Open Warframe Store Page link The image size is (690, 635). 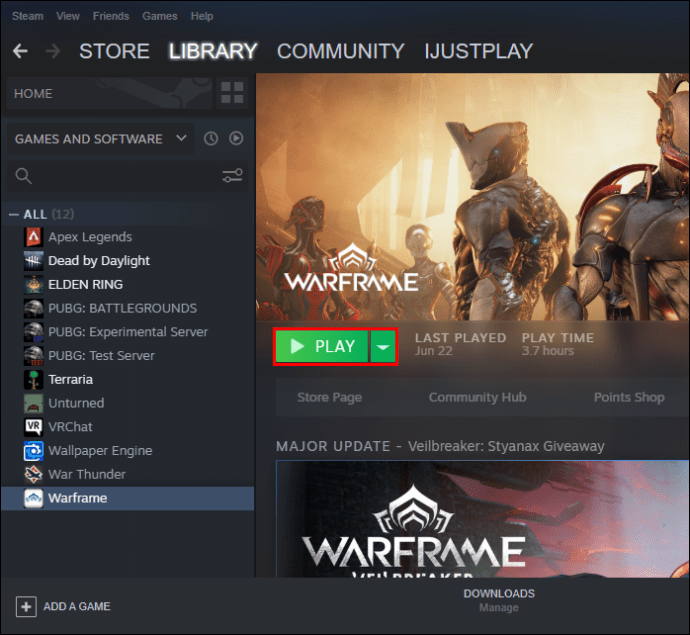[x=330, y=397]
